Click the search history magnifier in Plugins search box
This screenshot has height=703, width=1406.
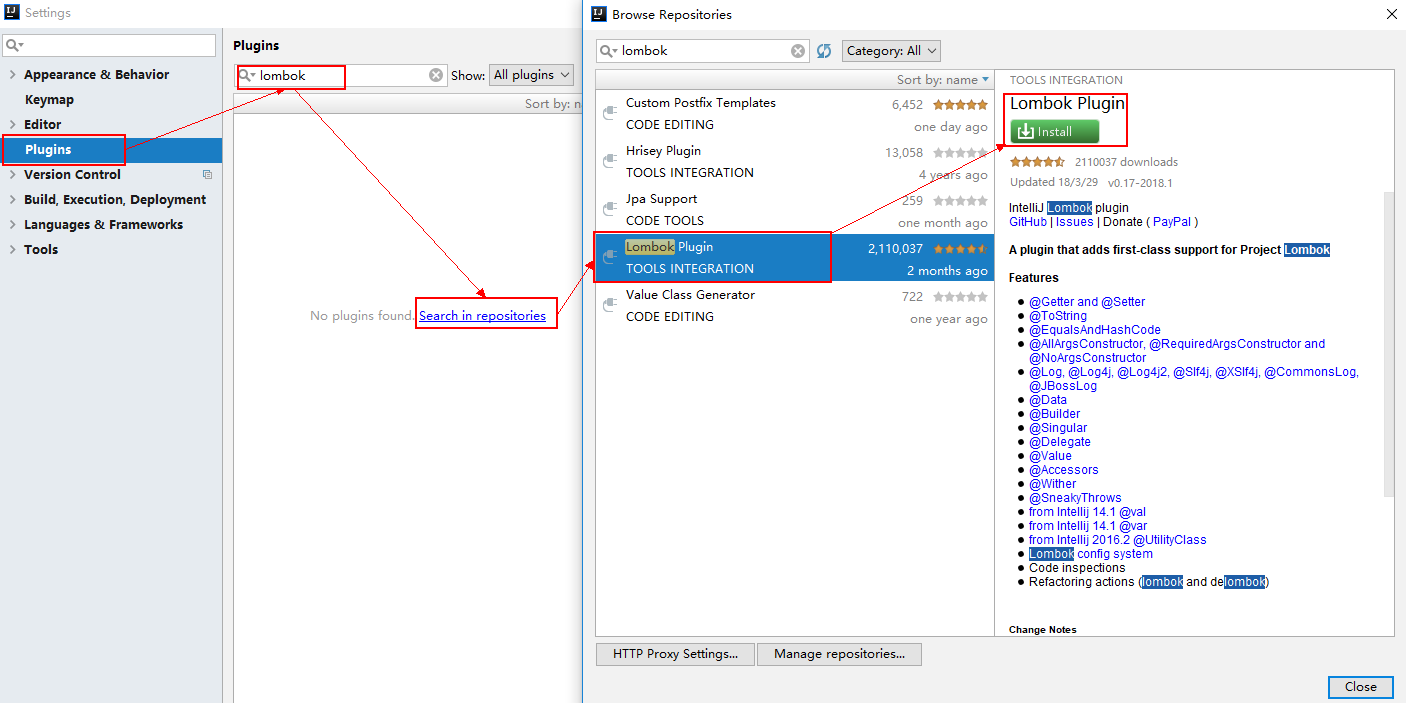tap(247, 75)
